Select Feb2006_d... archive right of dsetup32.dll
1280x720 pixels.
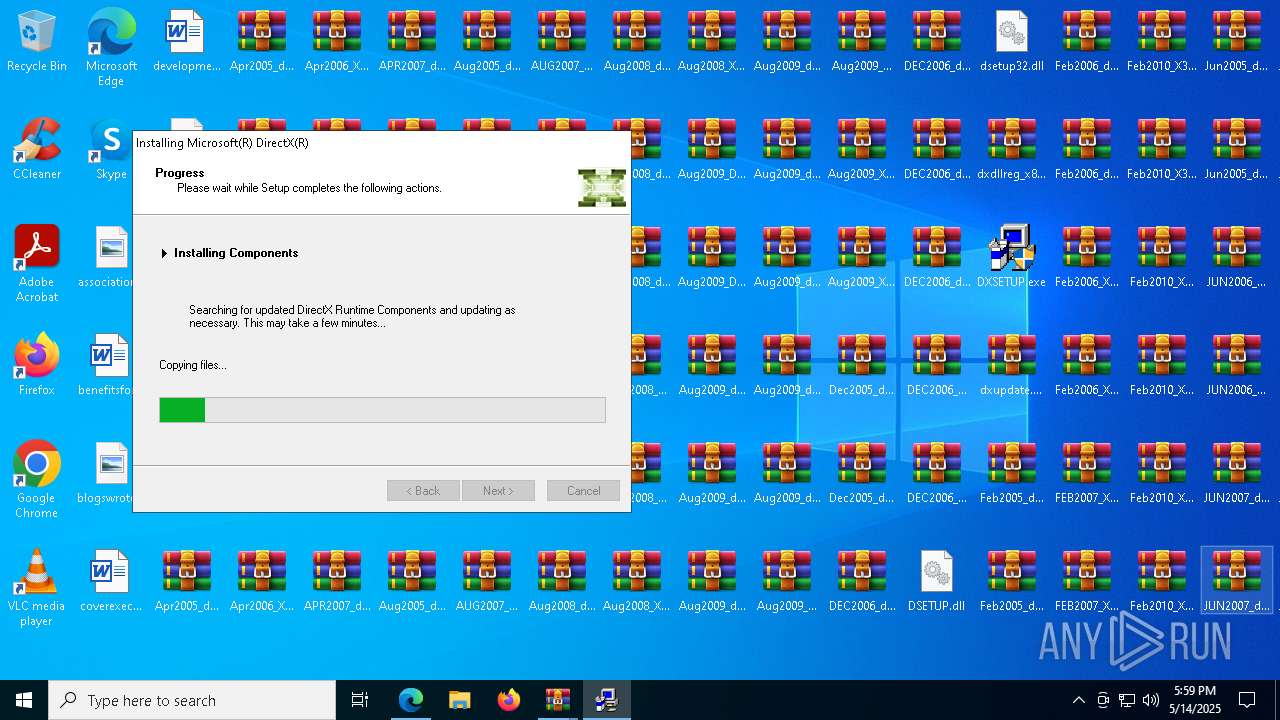[1086, 42]
